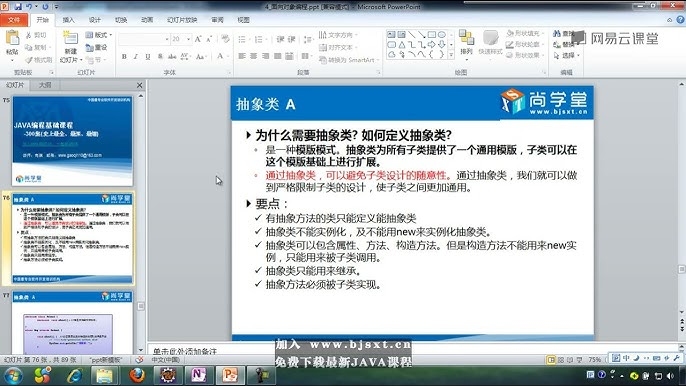Open the Character Spacing dropdown
The image size is (686, 386).
(185, 56)
